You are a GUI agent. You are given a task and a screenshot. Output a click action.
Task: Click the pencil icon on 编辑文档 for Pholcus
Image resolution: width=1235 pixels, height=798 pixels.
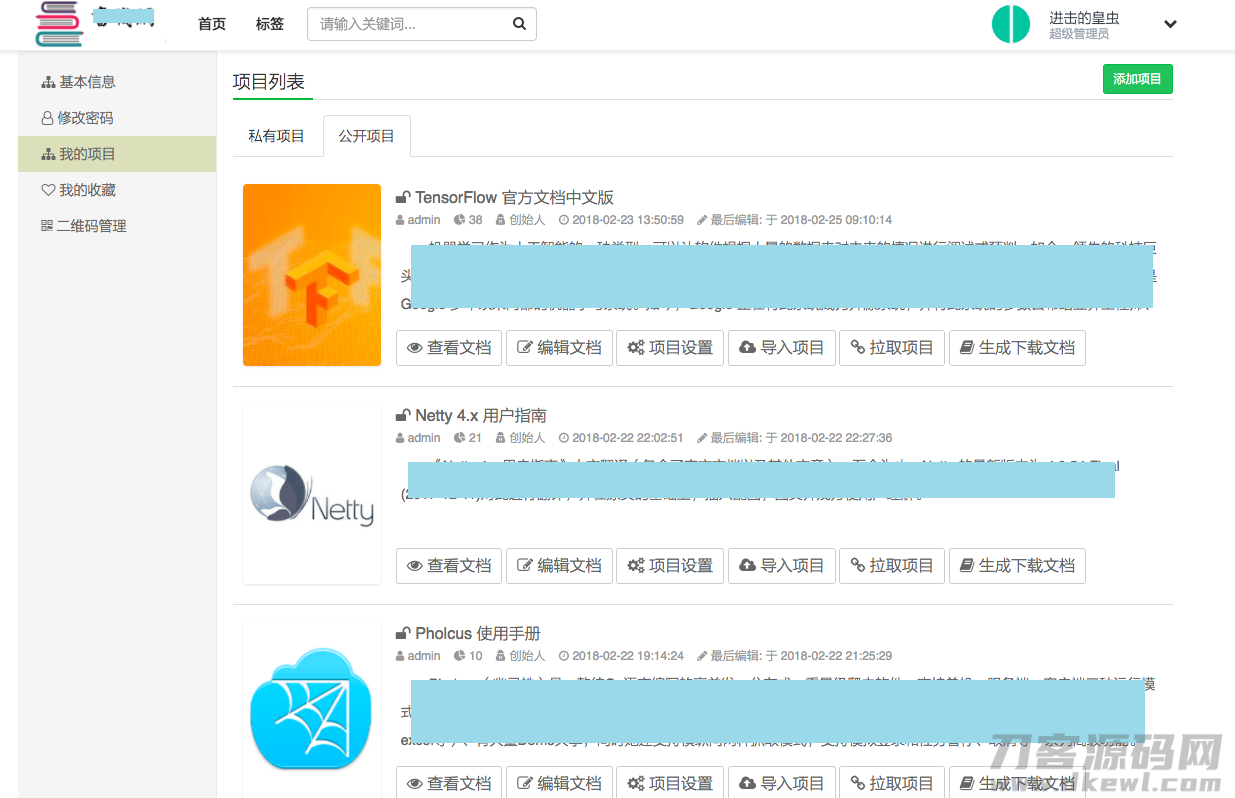[525, 783]
